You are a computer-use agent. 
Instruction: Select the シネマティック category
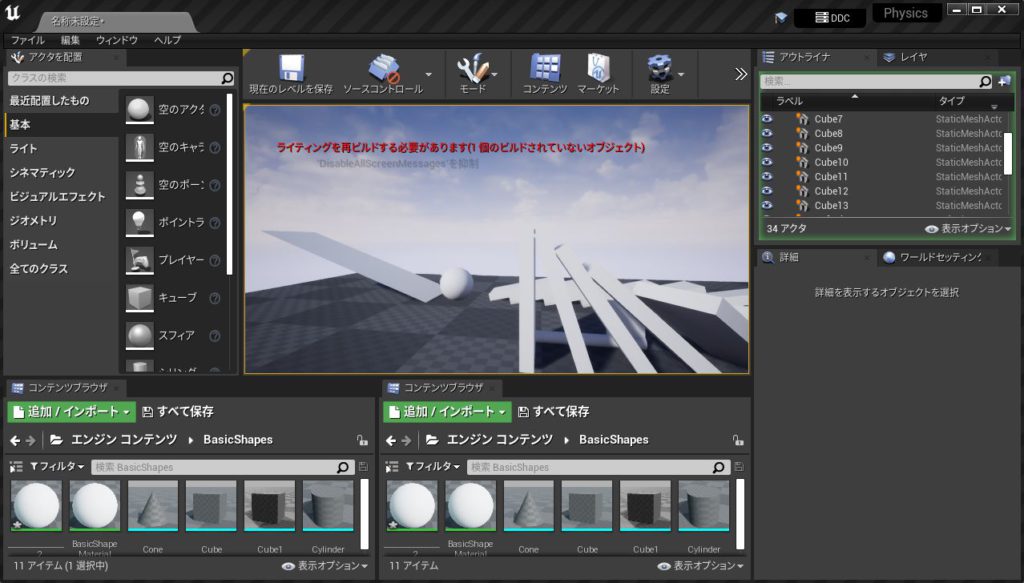42,172
